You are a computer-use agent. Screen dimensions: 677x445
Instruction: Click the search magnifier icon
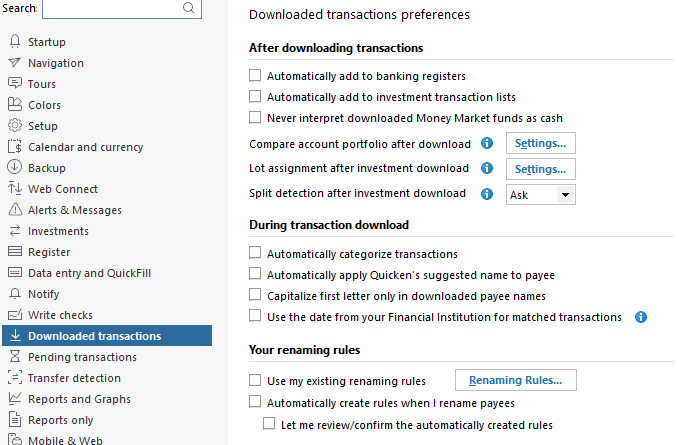tap(189, 7)
